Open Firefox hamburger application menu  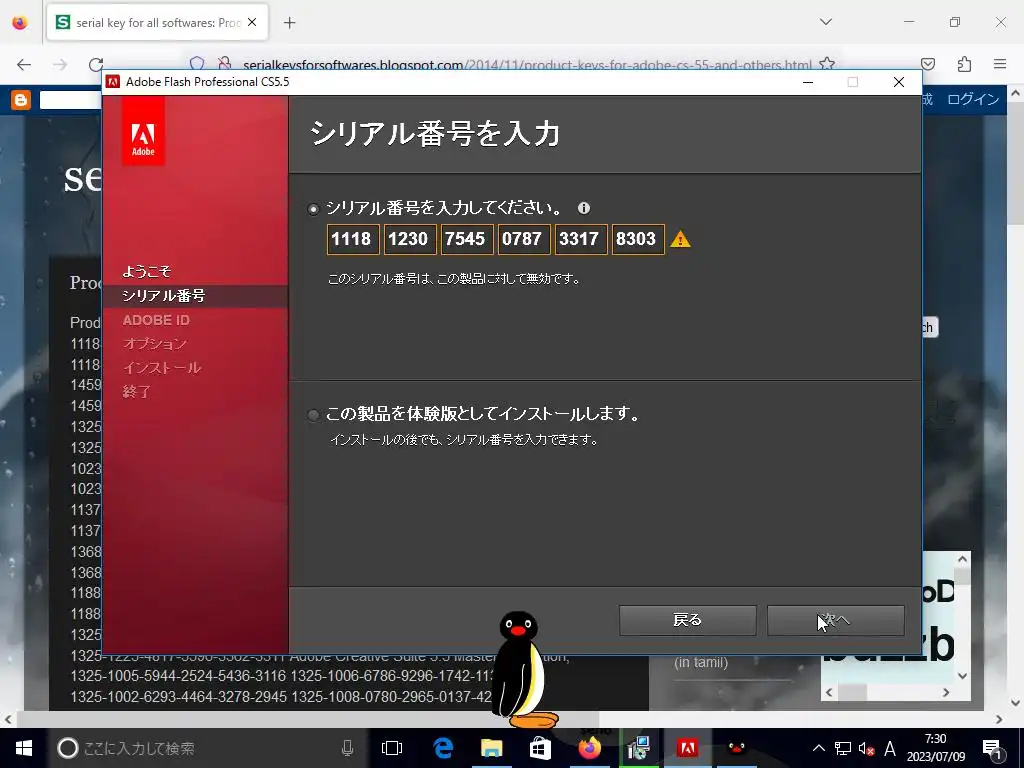(x=1000, y=64)
